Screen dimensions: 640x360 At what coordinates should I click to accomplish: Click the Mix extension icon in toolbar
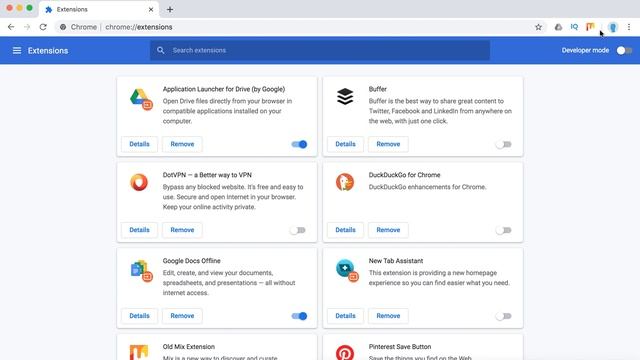click(590, 27)
